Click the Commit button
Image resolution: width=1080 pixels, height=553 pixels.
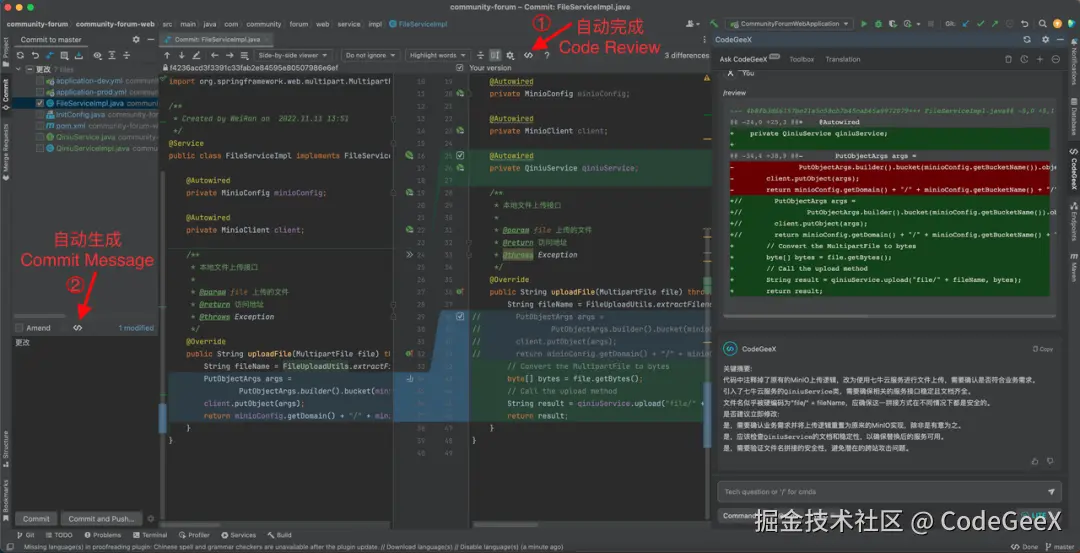click(x=36, y=519)
